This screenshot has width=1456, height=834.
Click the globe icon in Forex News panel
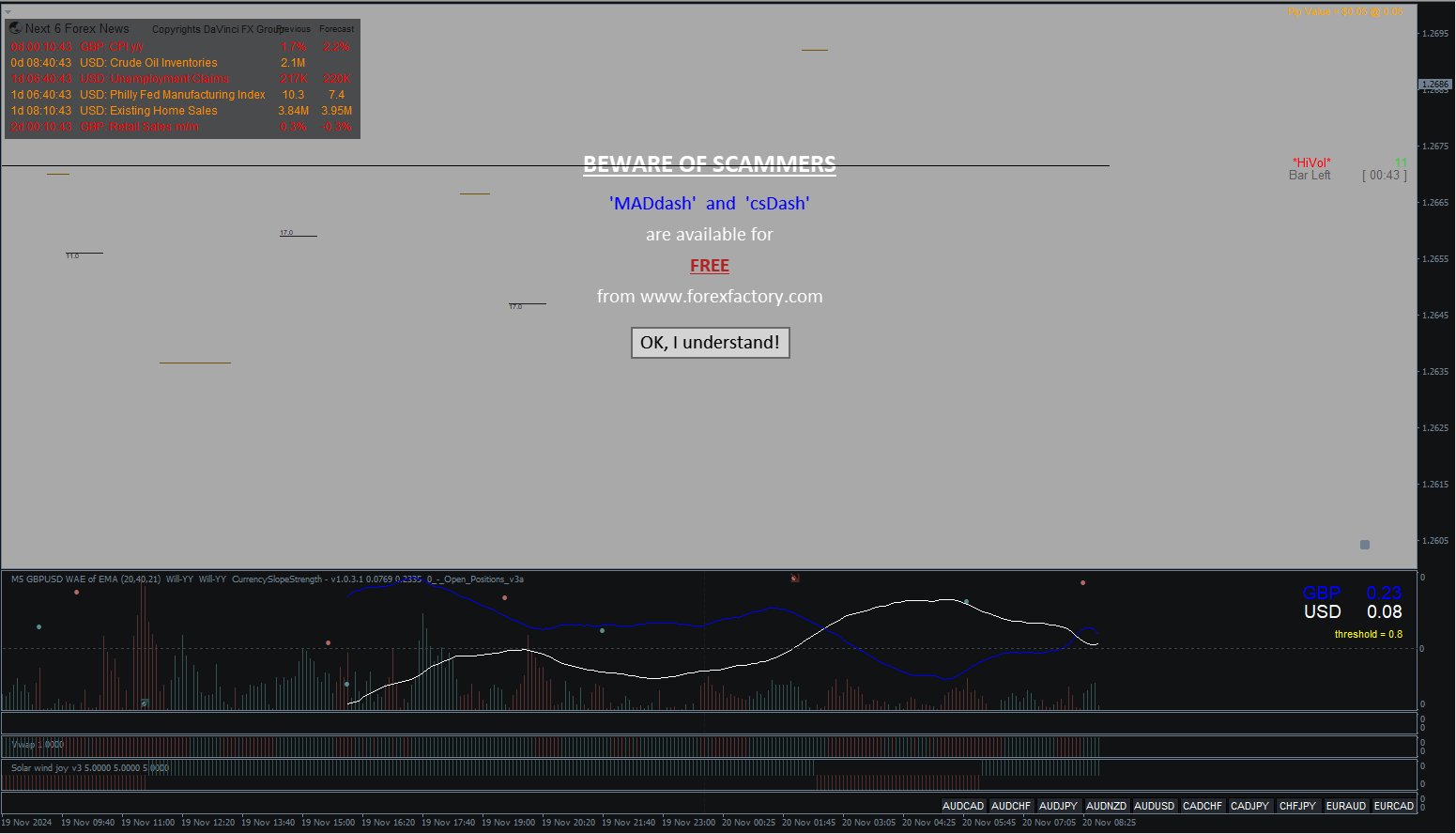click(x=15, y=28)
